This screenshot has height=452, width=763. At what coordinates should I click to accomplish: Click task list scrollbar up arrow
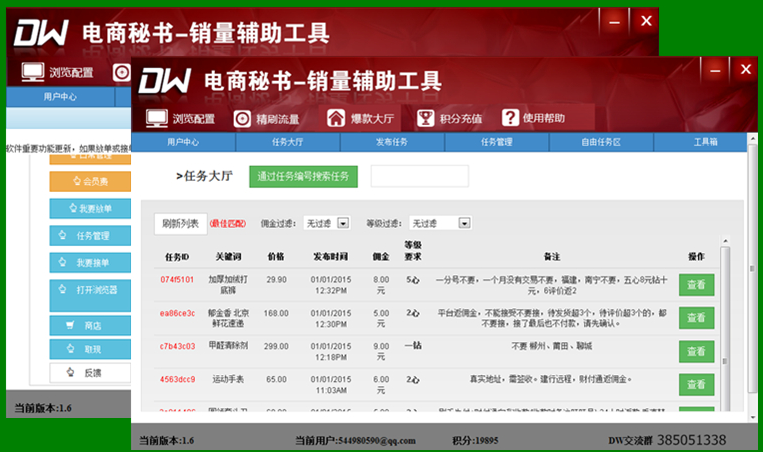(726, 241)
